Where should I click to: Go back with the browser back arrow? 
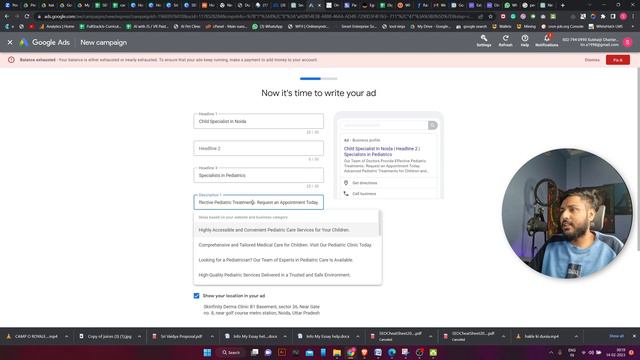click(x=7, y=16)
